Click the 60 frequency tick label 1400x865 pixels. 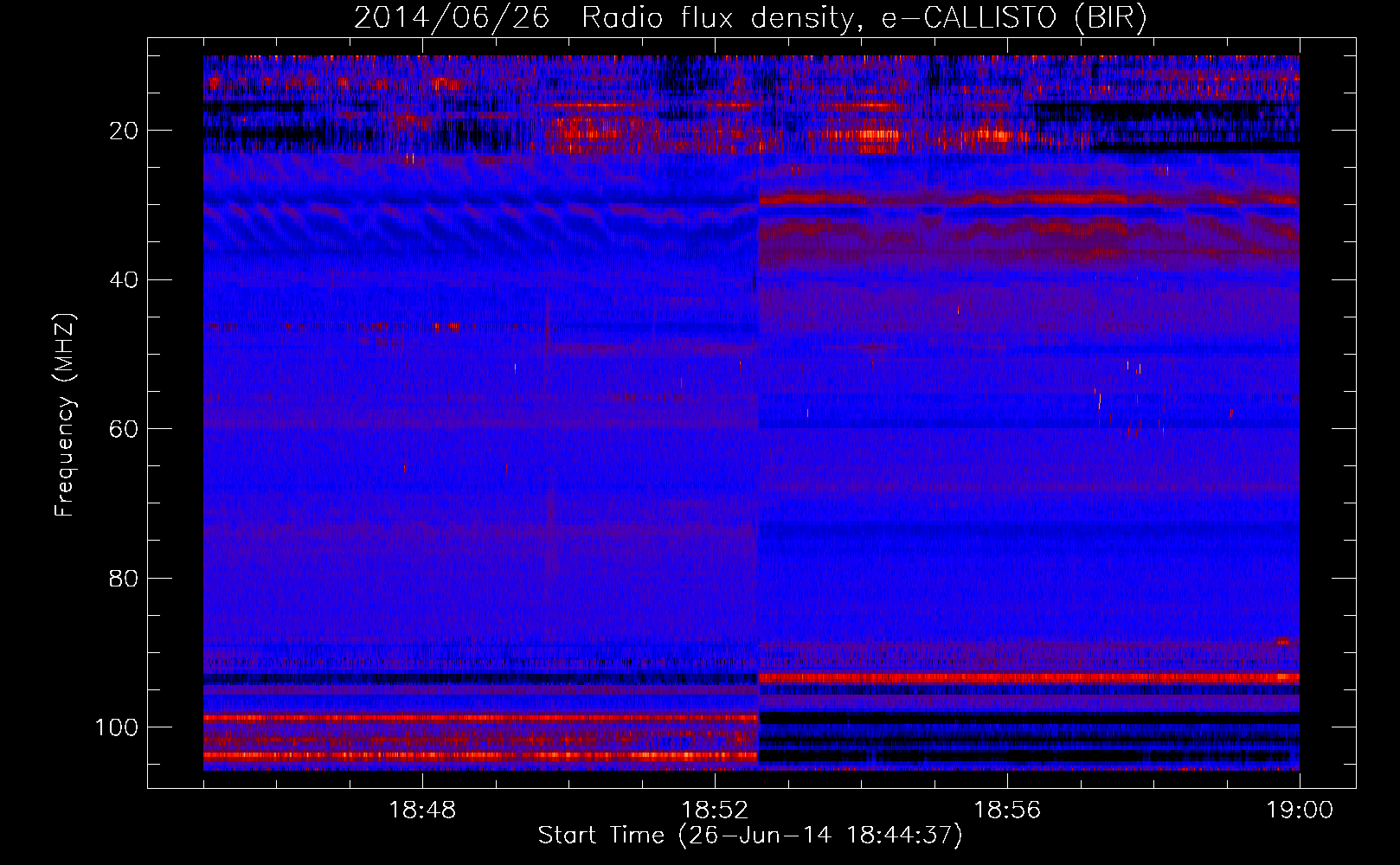click(x=124, y=429)
